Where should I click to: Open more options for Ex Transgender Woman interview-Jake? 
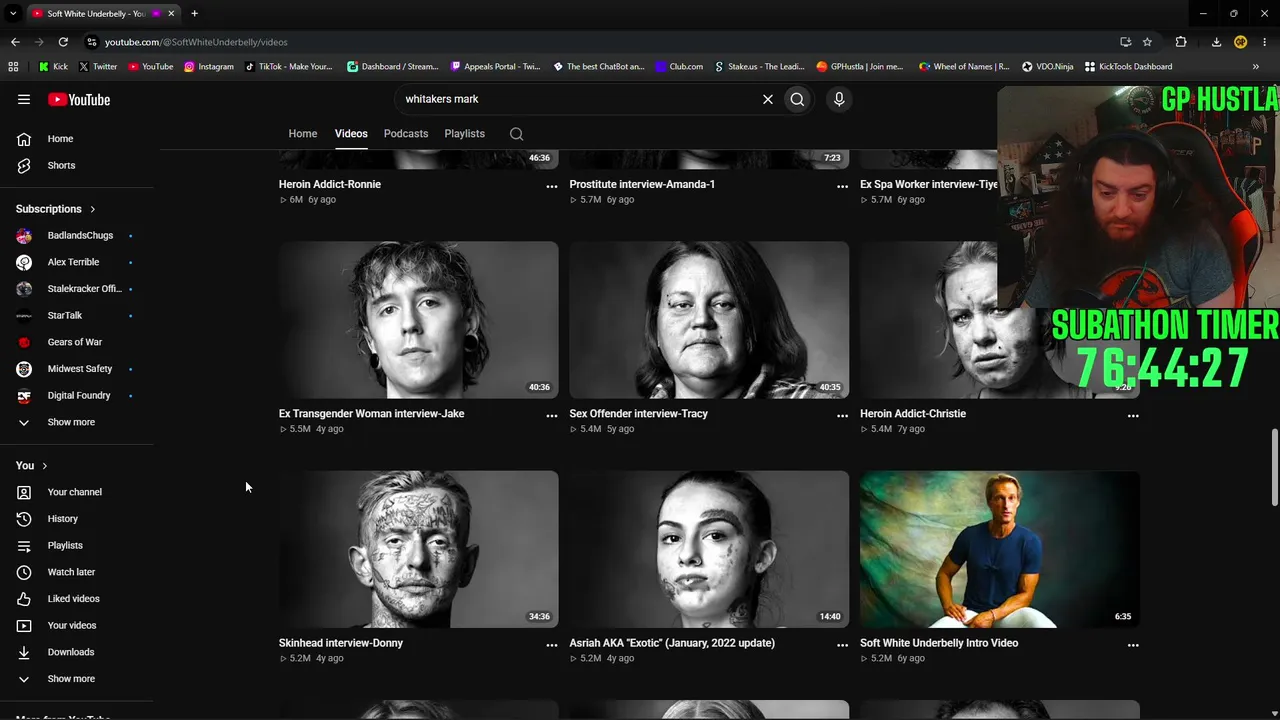click(552, 415)
